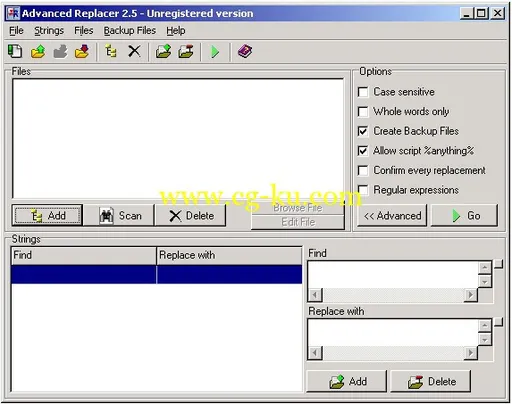Click Replace with box scroll right arrow
Screen dimensions: 512x404
coord(471,353)
